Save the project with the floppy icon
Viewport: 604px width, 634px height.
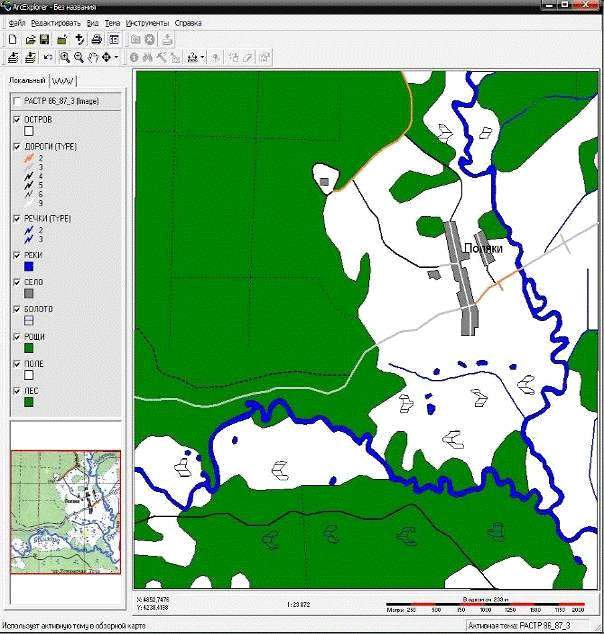coord(45,39)
